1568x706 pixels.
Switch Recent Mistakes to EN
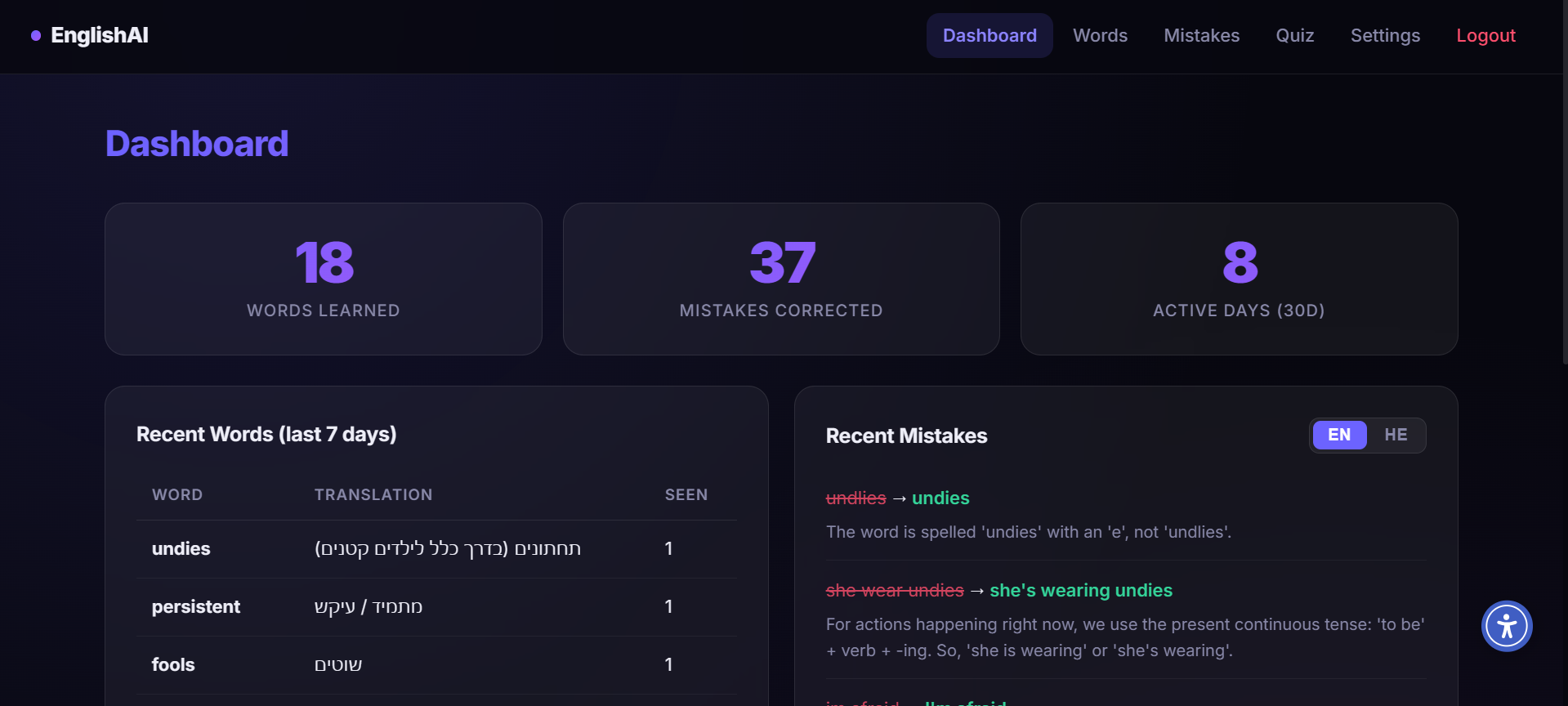point(1338,435)
